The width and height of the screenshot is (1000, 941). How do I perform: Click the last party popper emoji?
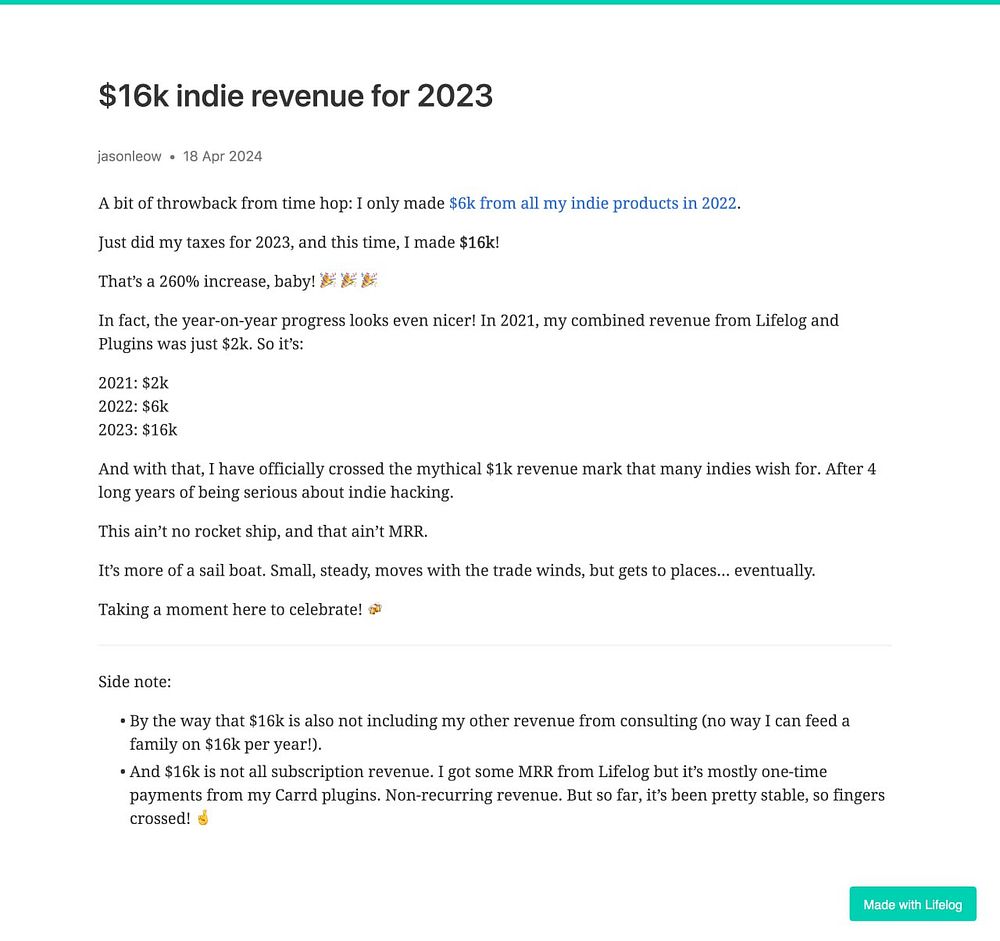coord(369,281)
